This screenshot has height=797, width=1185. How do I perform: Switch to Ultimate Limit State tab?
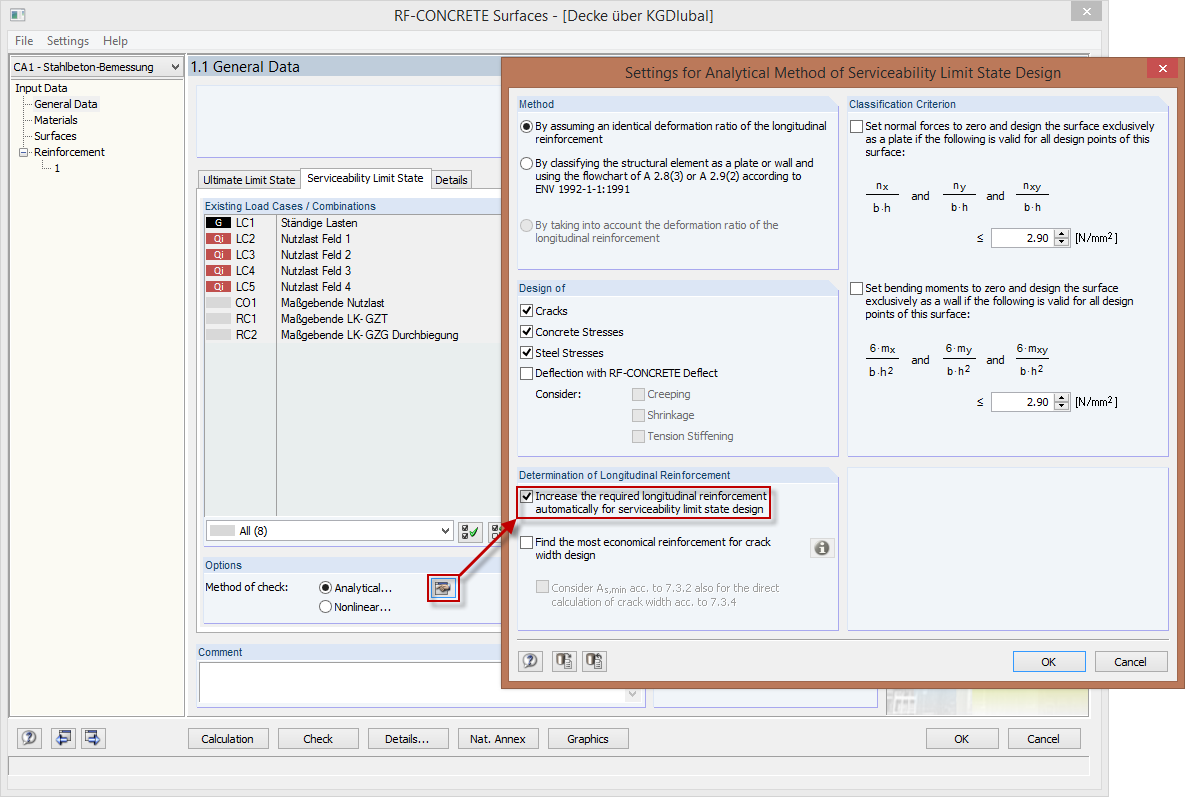249,180
